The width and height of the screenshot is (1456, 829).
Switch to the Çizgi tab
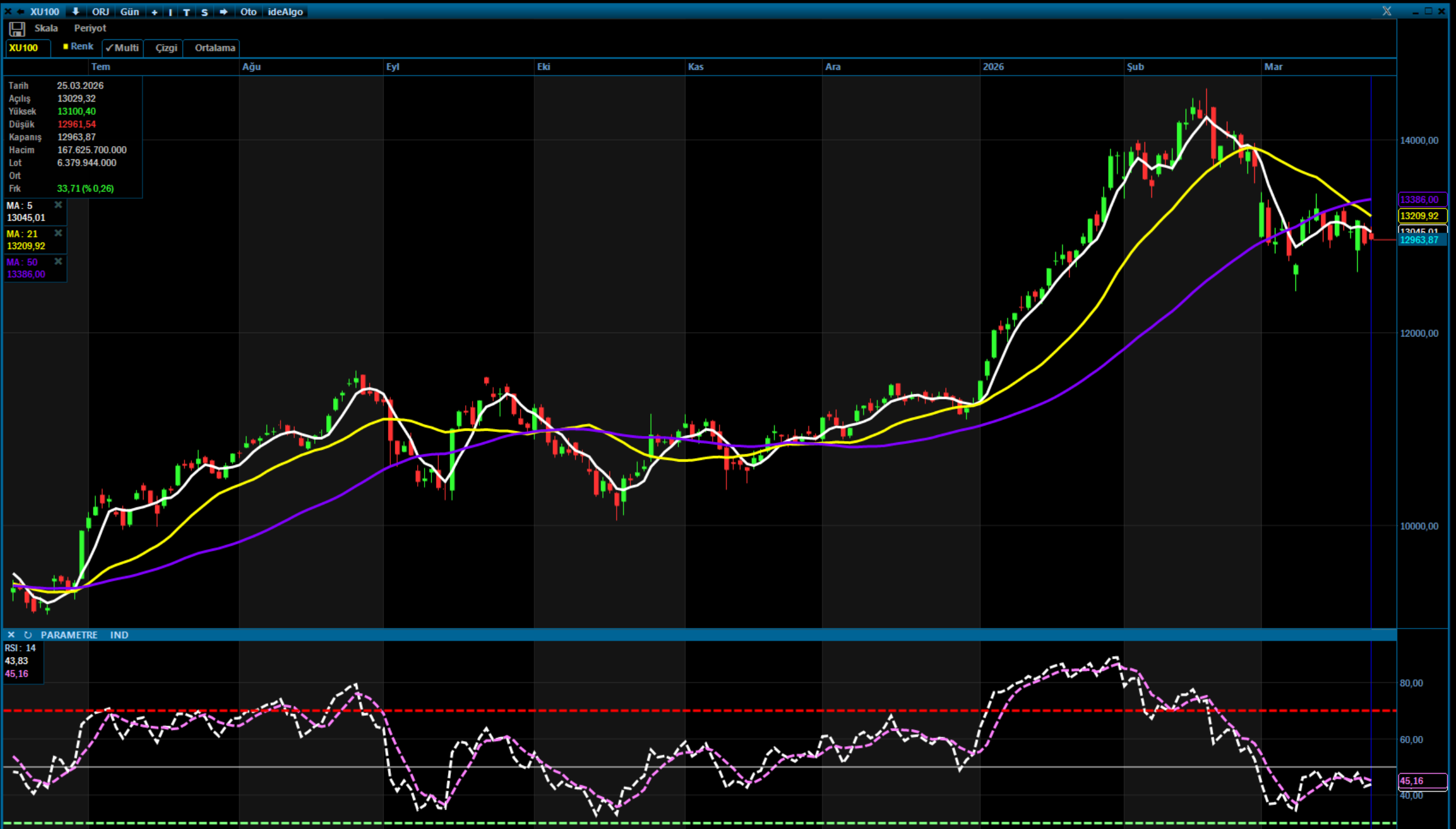166,47
